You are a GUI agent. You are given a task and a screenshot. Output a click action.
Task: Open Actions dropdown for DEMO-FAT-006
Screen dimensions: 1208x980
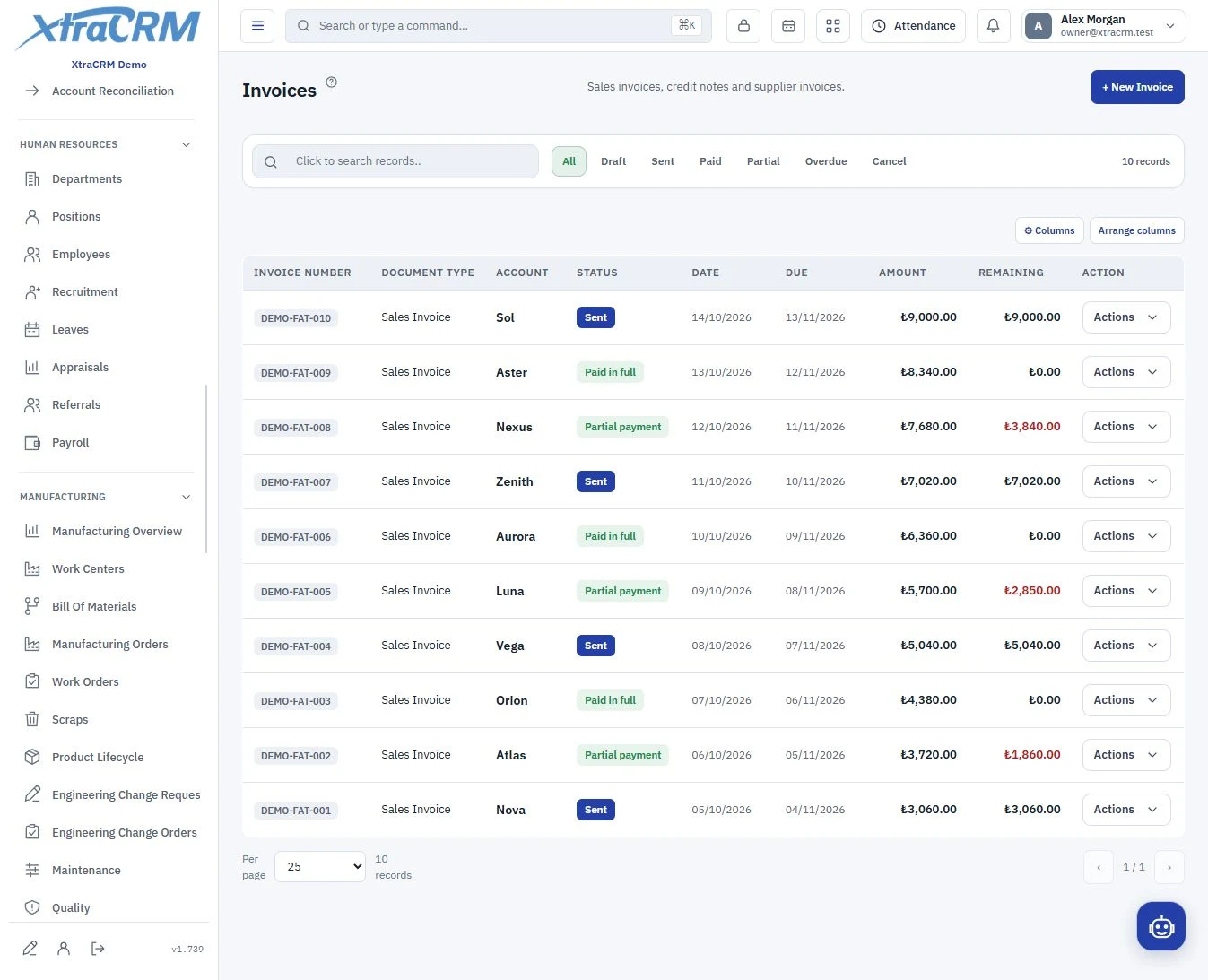click(1126, 536)
